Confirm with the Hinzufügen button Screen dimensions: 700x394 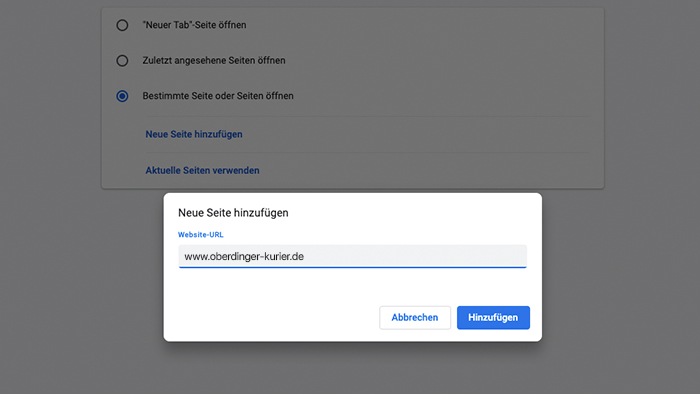click(493, 318)
